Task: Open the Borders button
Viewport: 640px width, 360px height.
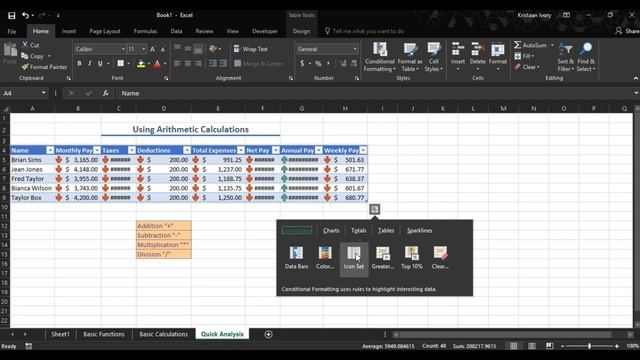Action: tap(120, 63)
